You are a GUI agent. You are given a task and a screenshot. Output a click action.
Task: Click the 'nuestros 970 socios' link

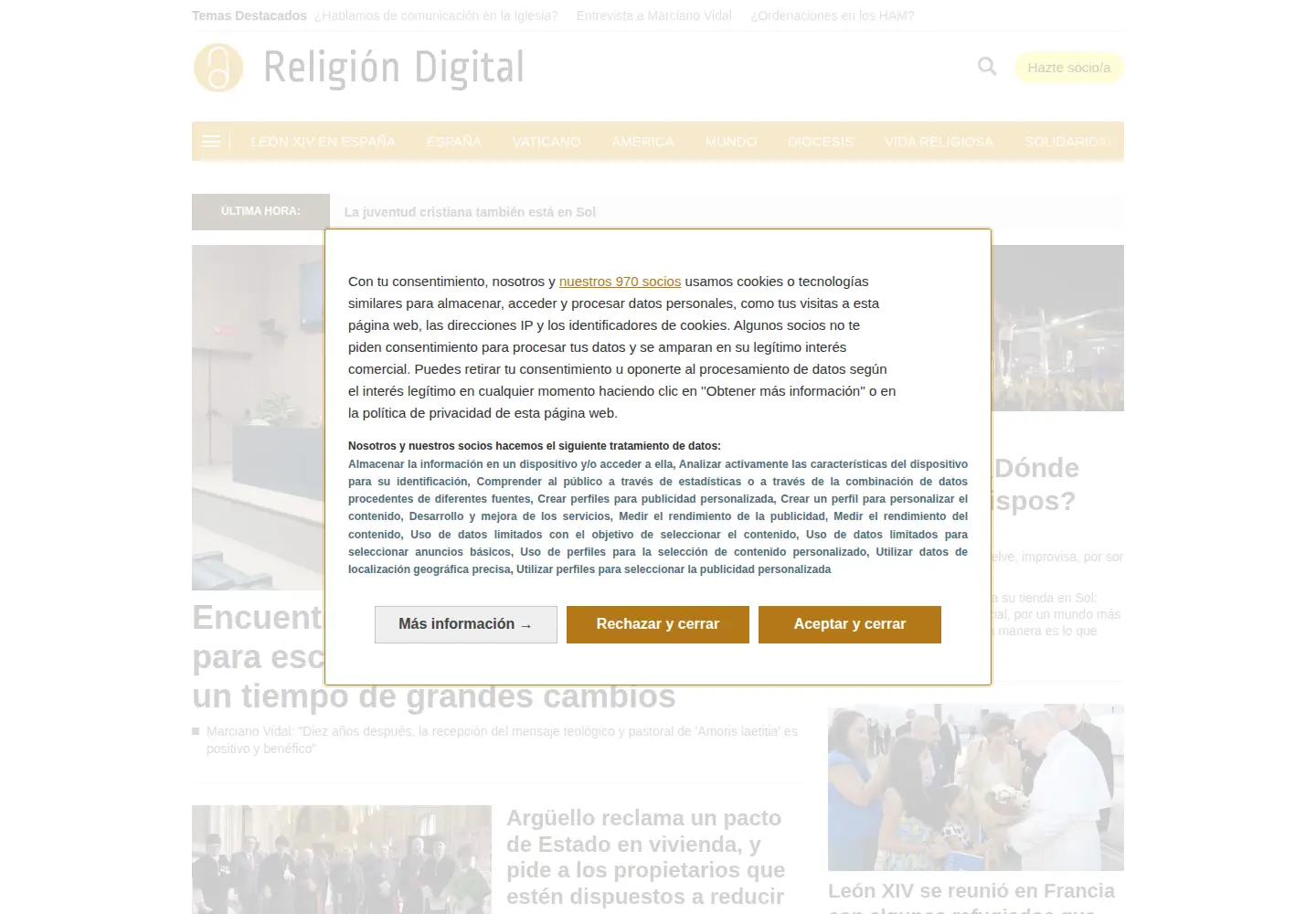click(620, 282)
